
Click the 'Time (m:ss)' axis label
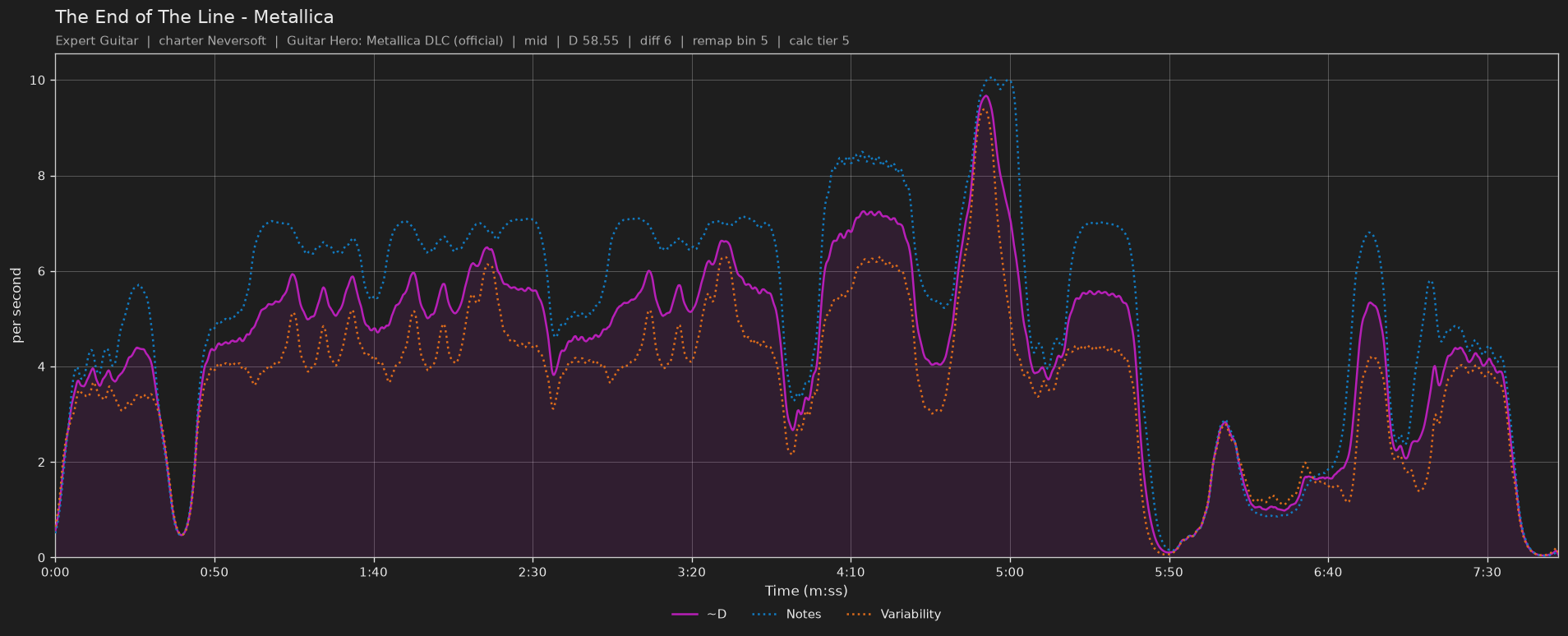pyautogui.click(x=806, y=590)
